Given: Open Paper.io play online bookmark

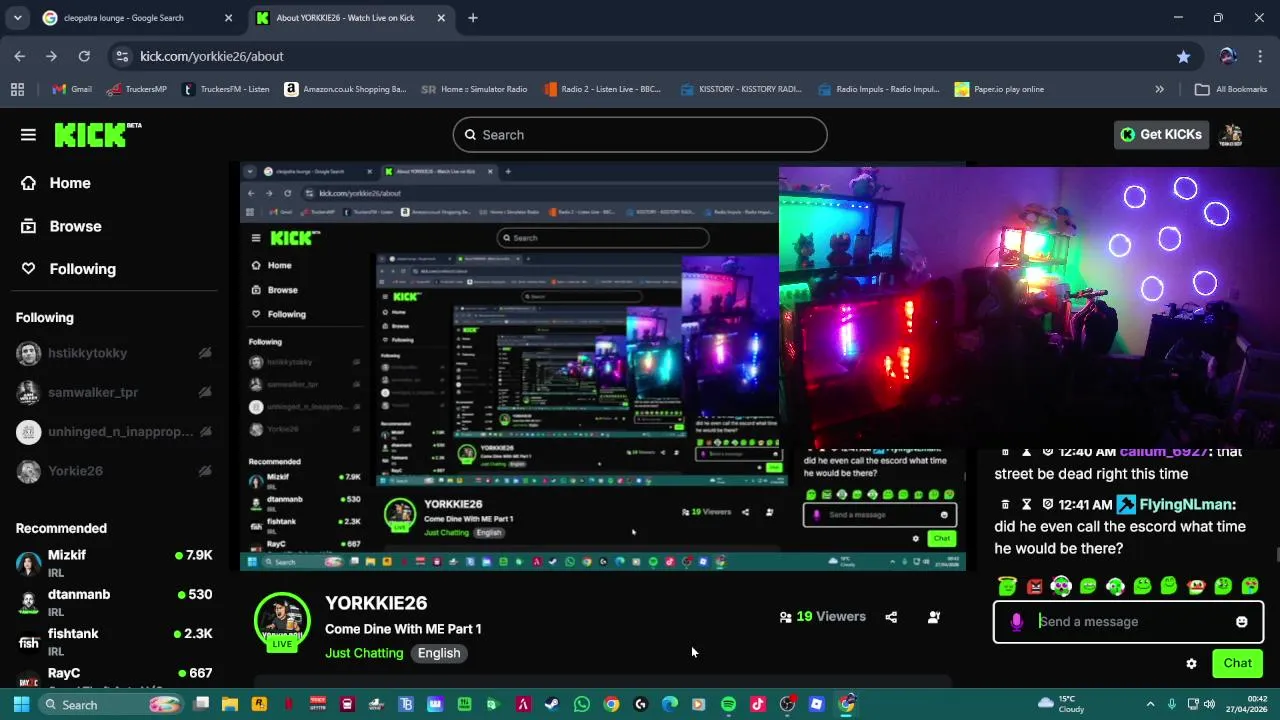Looking at the screenshot, I should [999, 89].
